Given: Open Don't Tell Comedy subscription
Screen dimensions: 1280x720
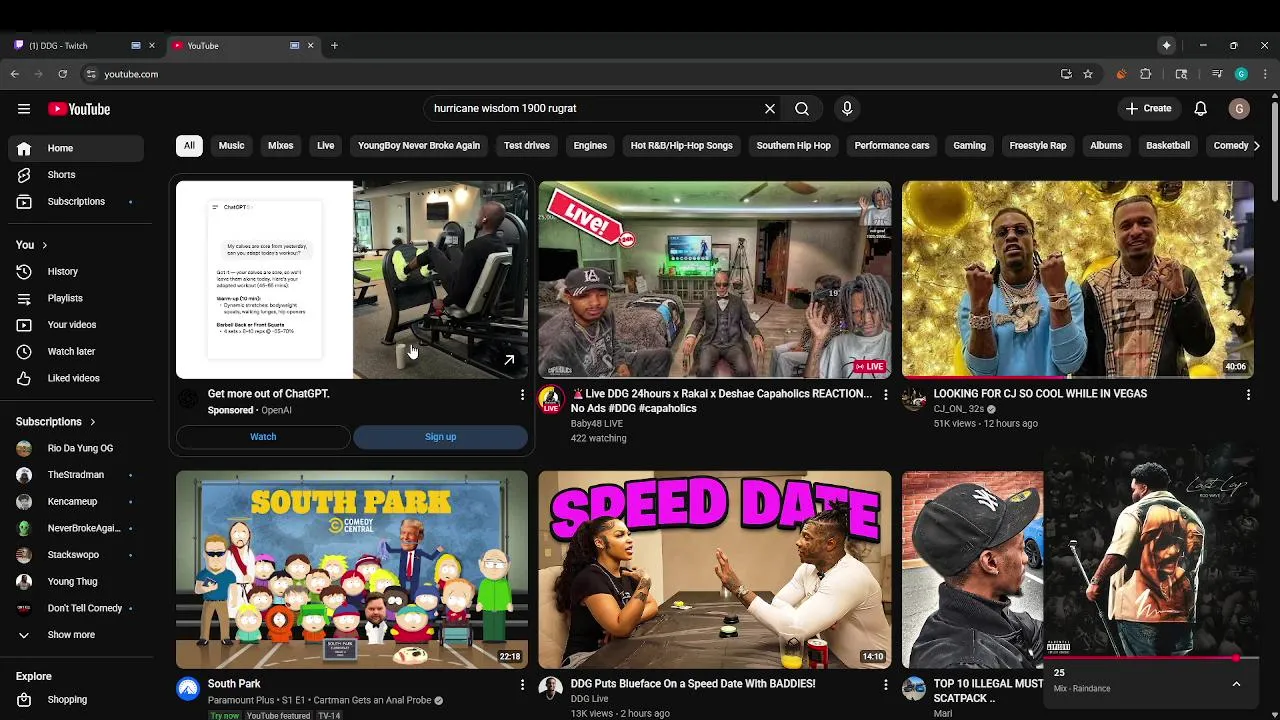Looking at the screenshot, I should tap(76, 608).
